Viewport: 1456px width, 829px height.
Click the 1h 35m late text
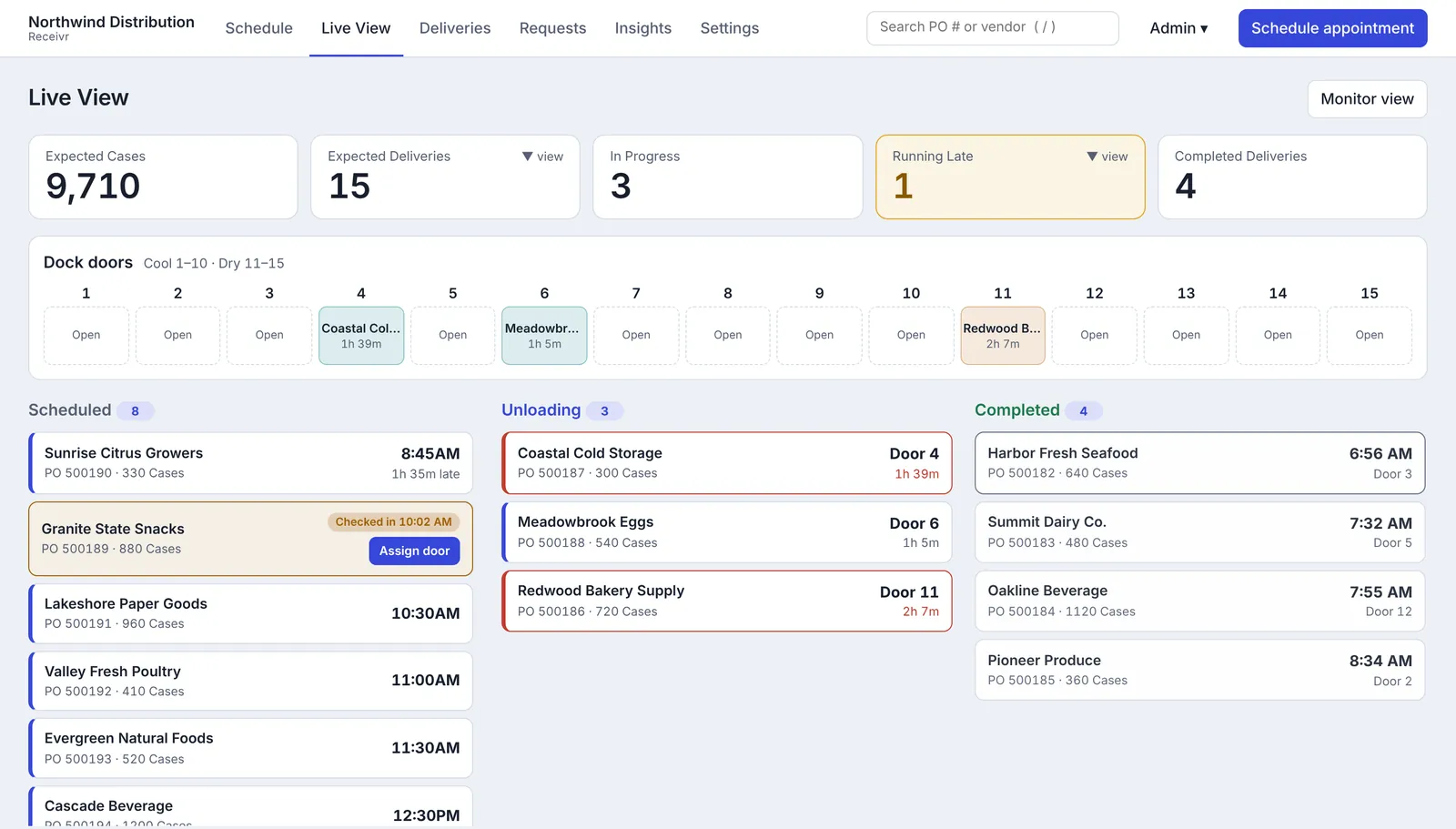(x=425, y=474)
